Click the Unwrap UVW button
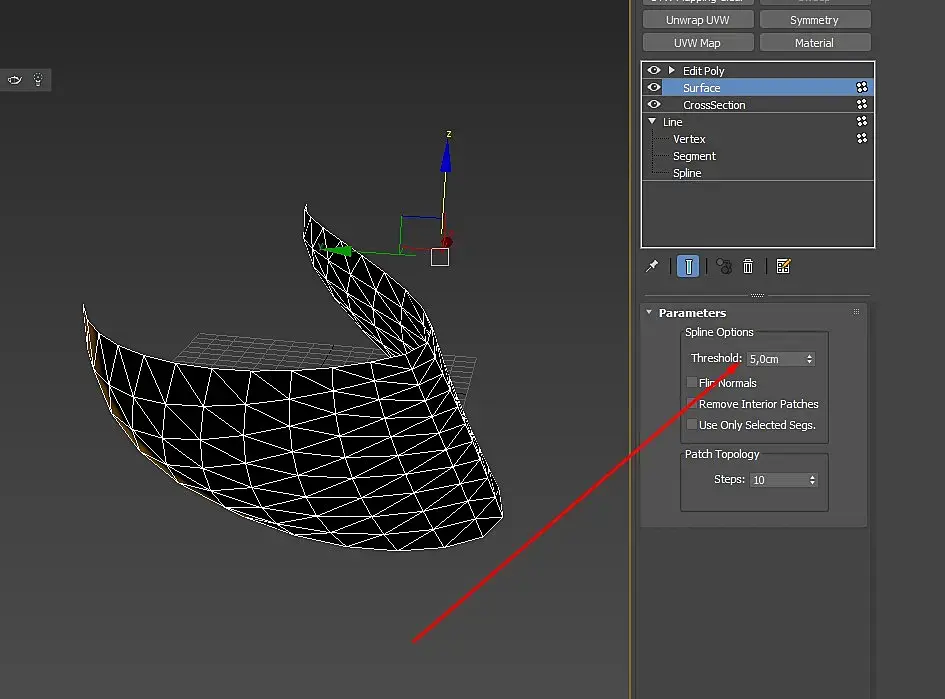945x699 pixels. click(x=697, y=20)
